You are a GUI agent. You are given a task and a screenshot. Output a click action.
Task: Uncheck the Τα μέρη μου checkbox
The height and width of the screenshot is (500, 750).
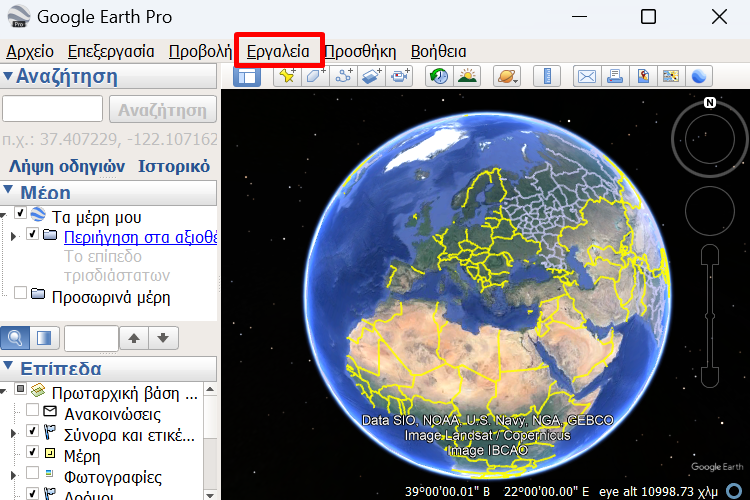pos(20,212)
